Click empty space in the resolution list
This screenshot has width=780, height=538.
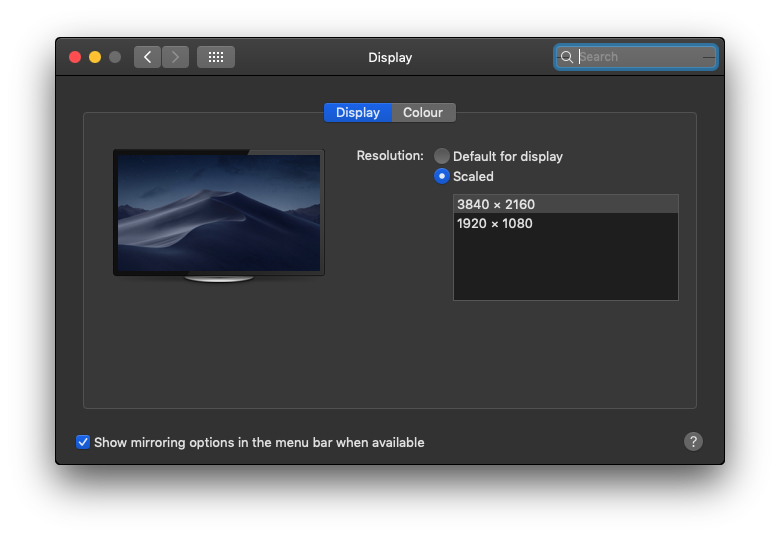point(565,266)
